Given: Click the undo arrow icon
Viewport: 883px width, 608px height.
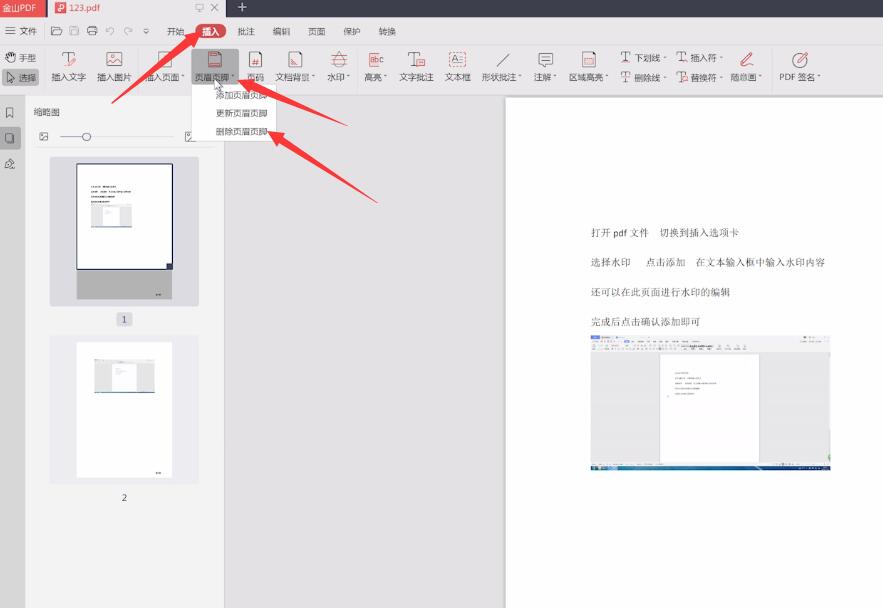Looking at the screenshot, I should 110,31.
